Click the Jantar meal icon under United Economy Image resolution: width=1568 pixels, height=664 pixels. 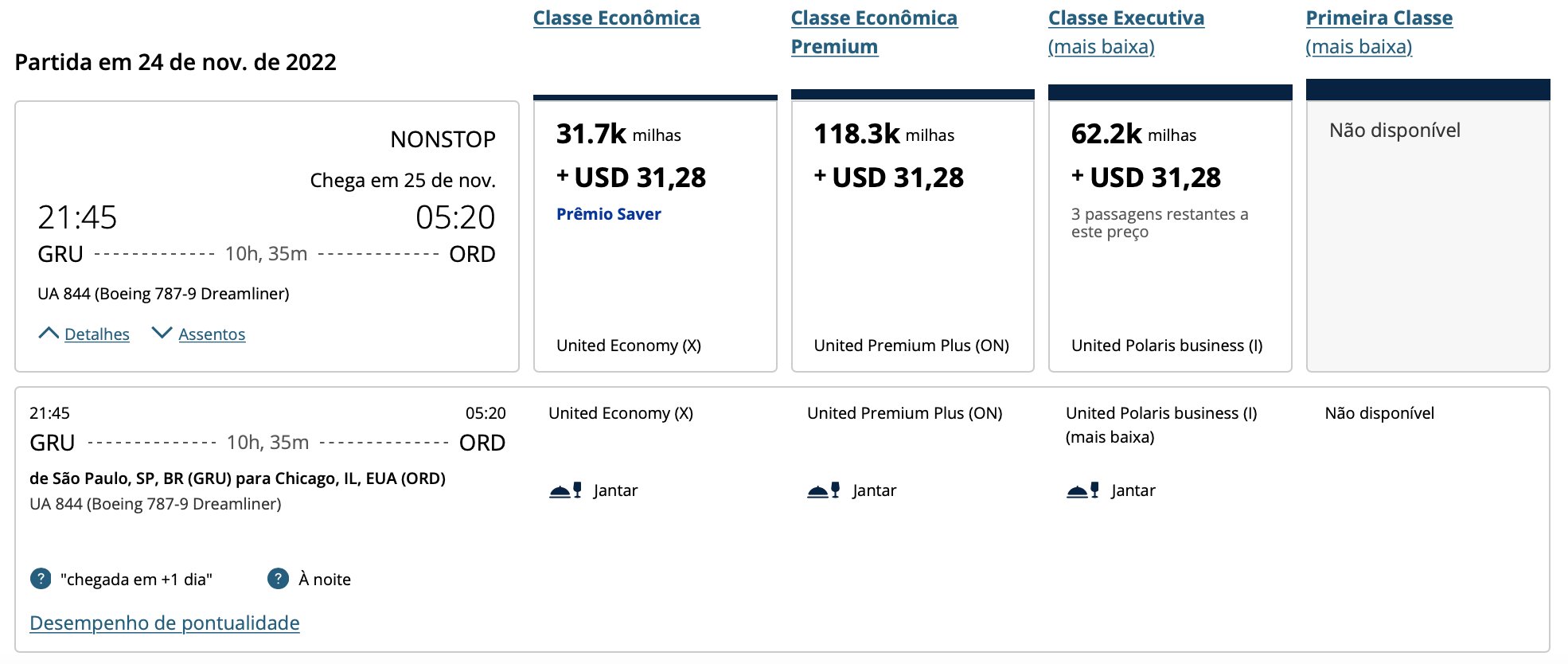pos(566,490)
